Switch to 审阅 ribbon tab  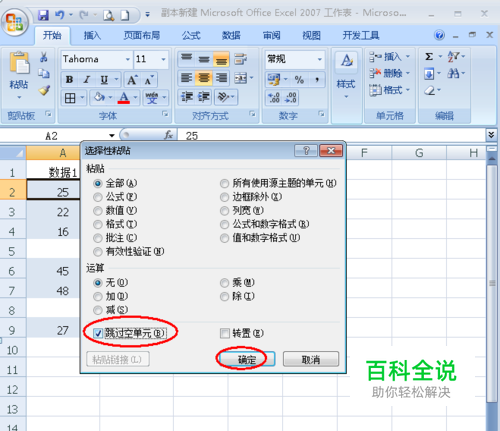(x=271, y=35)
